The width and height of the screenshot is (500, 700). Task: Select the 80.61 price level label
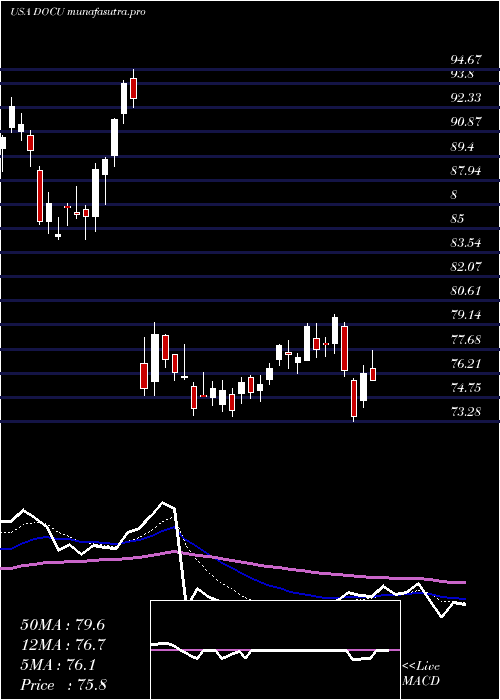coord(467,292)
